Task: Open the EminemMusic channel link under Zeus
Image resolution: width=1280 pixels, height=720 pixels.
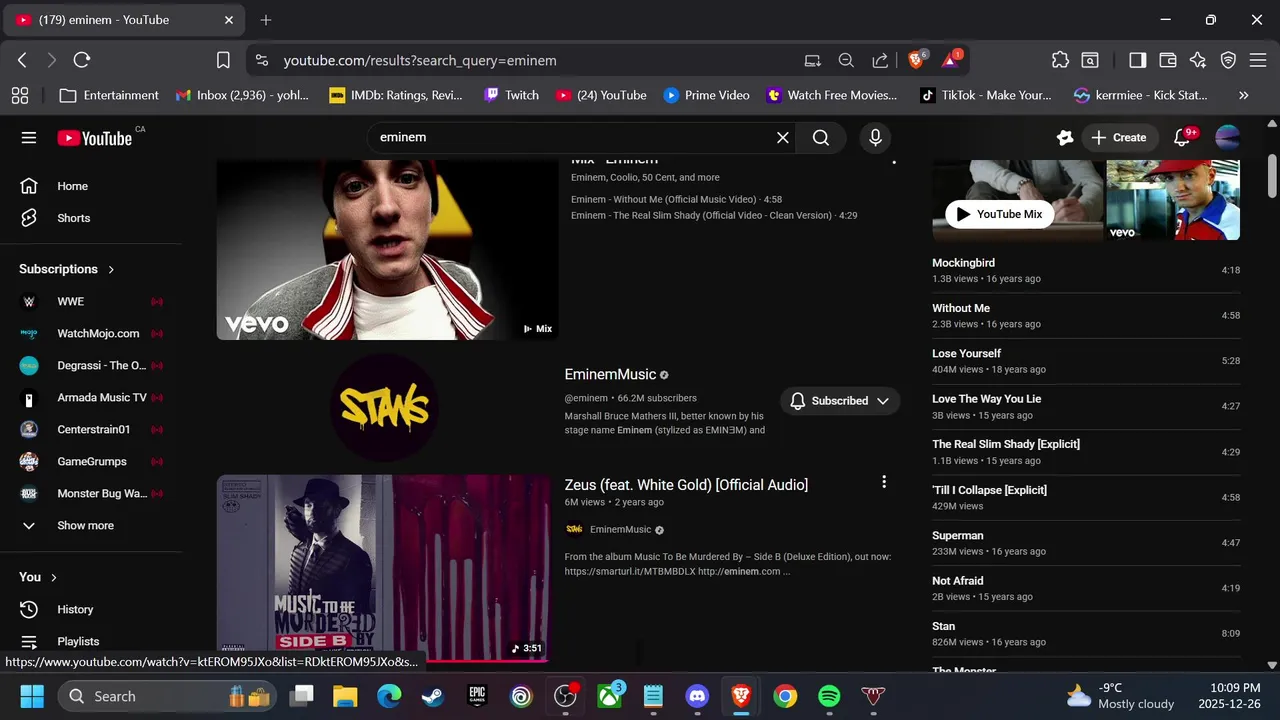Action: pyautogui.click(x=620, y=530)
